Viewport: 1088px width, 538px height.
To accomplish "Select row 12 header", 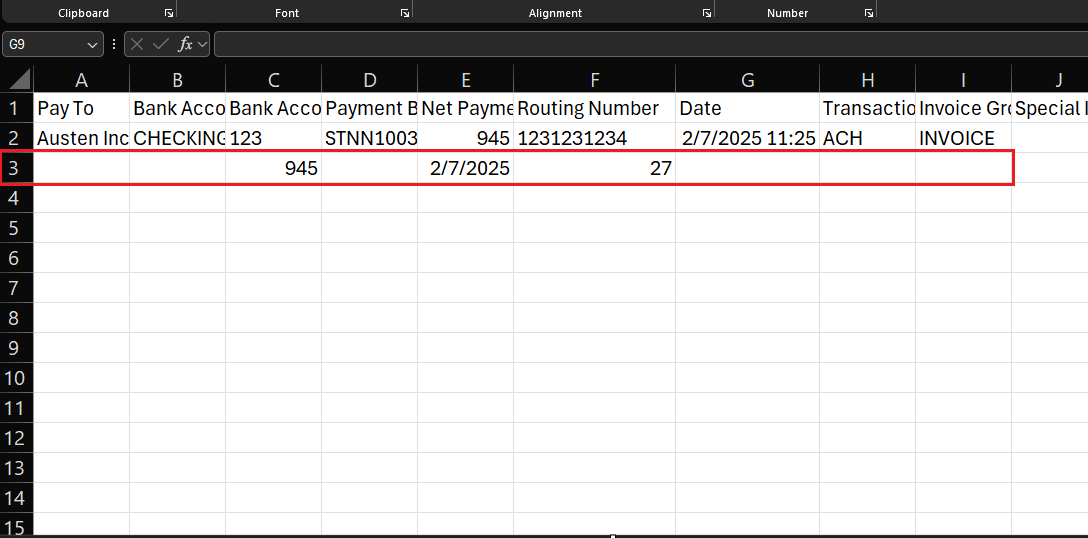I will click(17, 437).
